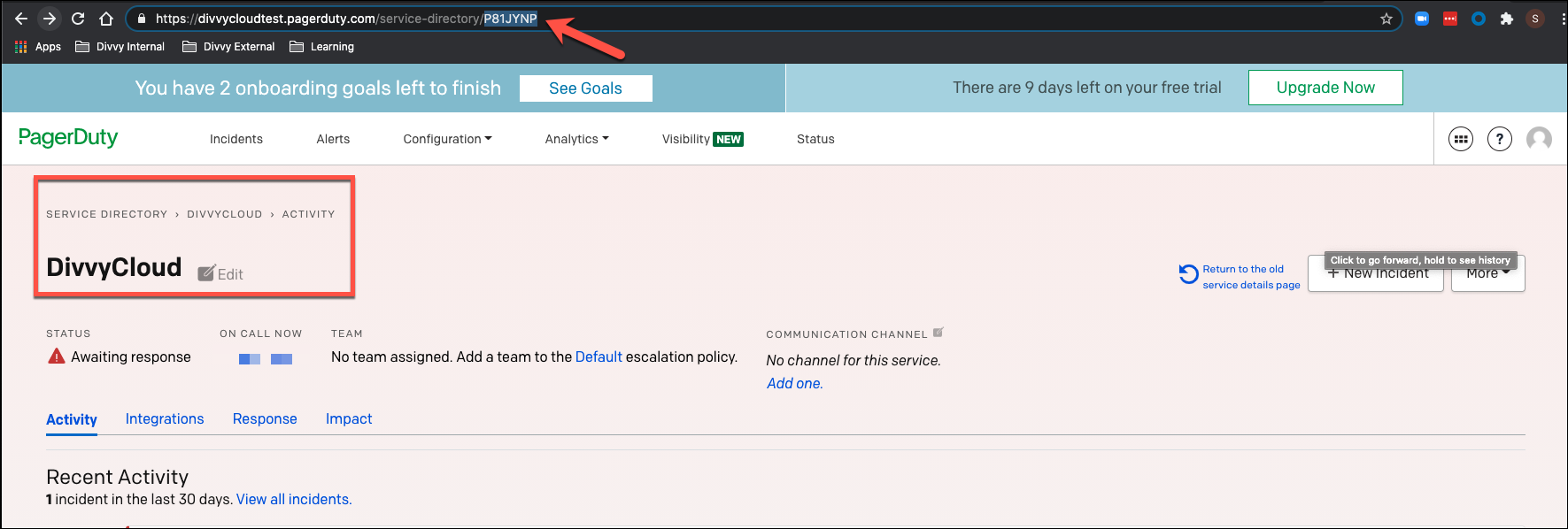Open the Learning bookmarks folder
The width and height of the screenshot is (1568, 529).
tap(322, 47)
